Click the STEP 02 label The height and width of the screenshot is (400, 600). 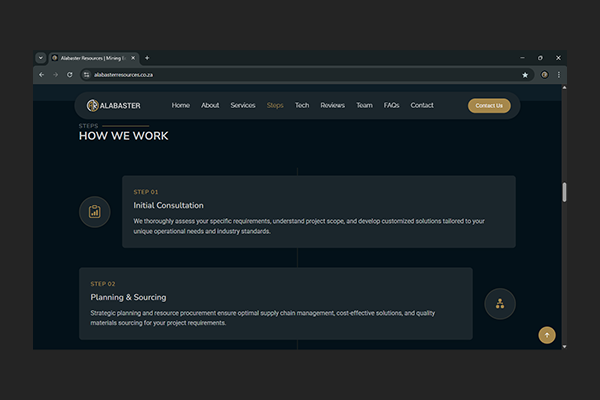[103, 284]
